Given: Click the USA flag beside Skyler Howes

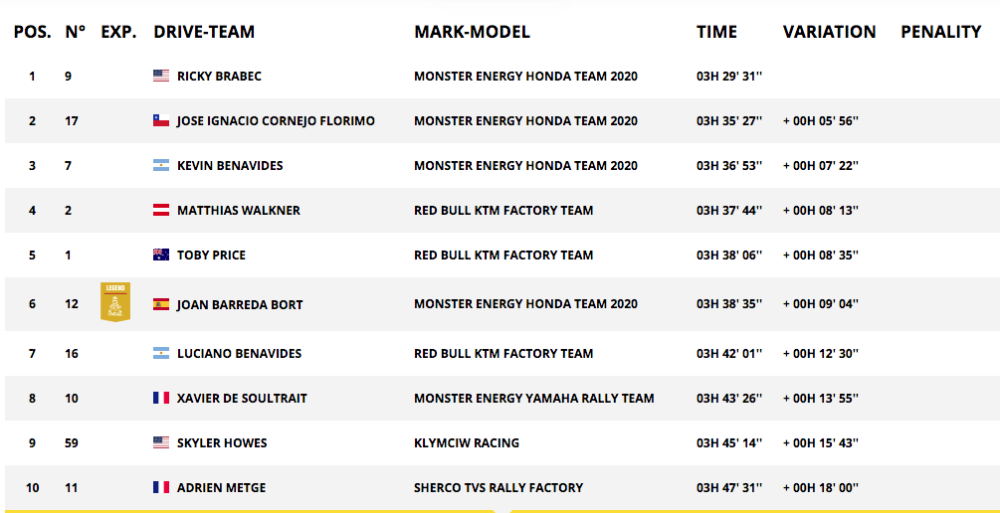Looking at the screenshot, I should click(161, 443).
